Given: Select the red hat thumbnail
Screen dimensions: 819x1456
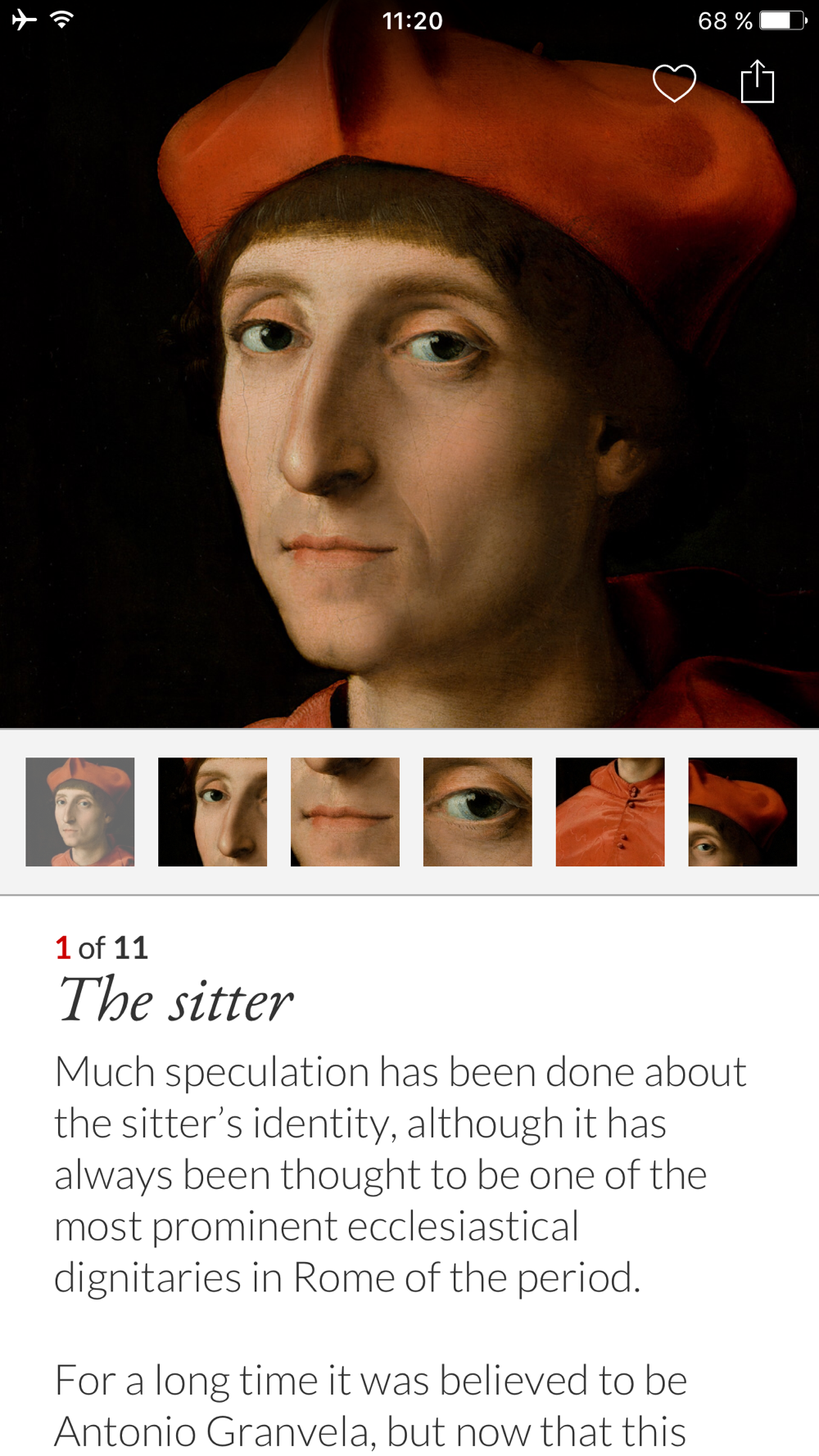Looking at the screenshot, I should 743,812.
